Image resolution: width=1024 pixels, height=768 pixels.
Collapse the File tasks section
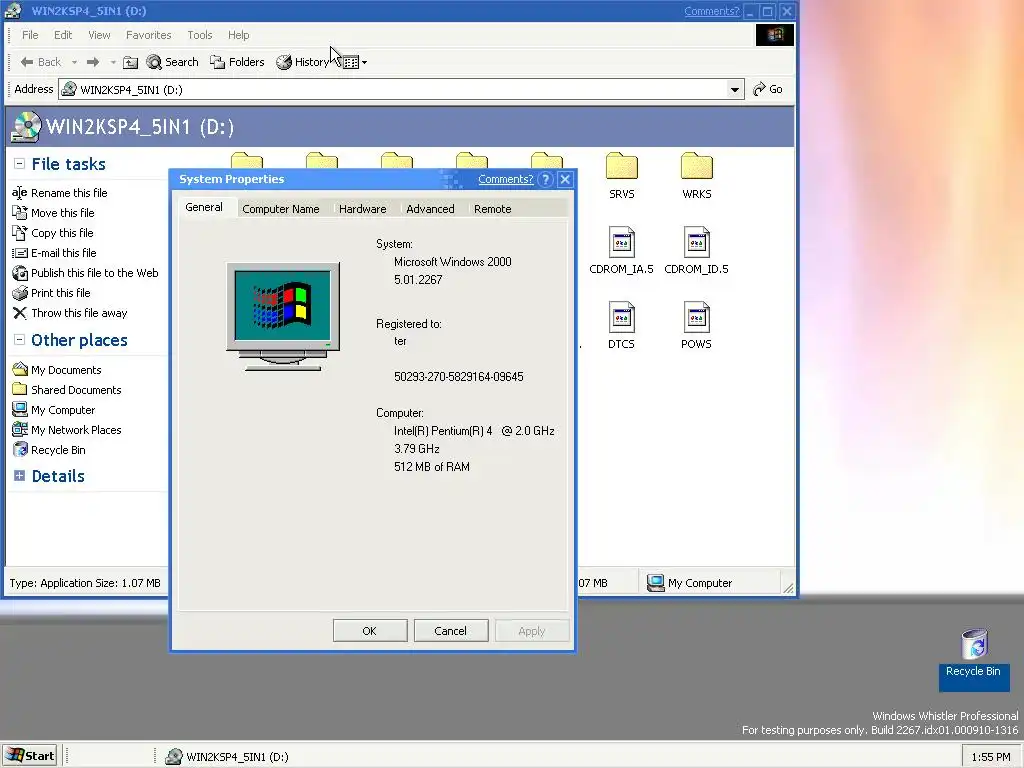[x=19, y=164]
